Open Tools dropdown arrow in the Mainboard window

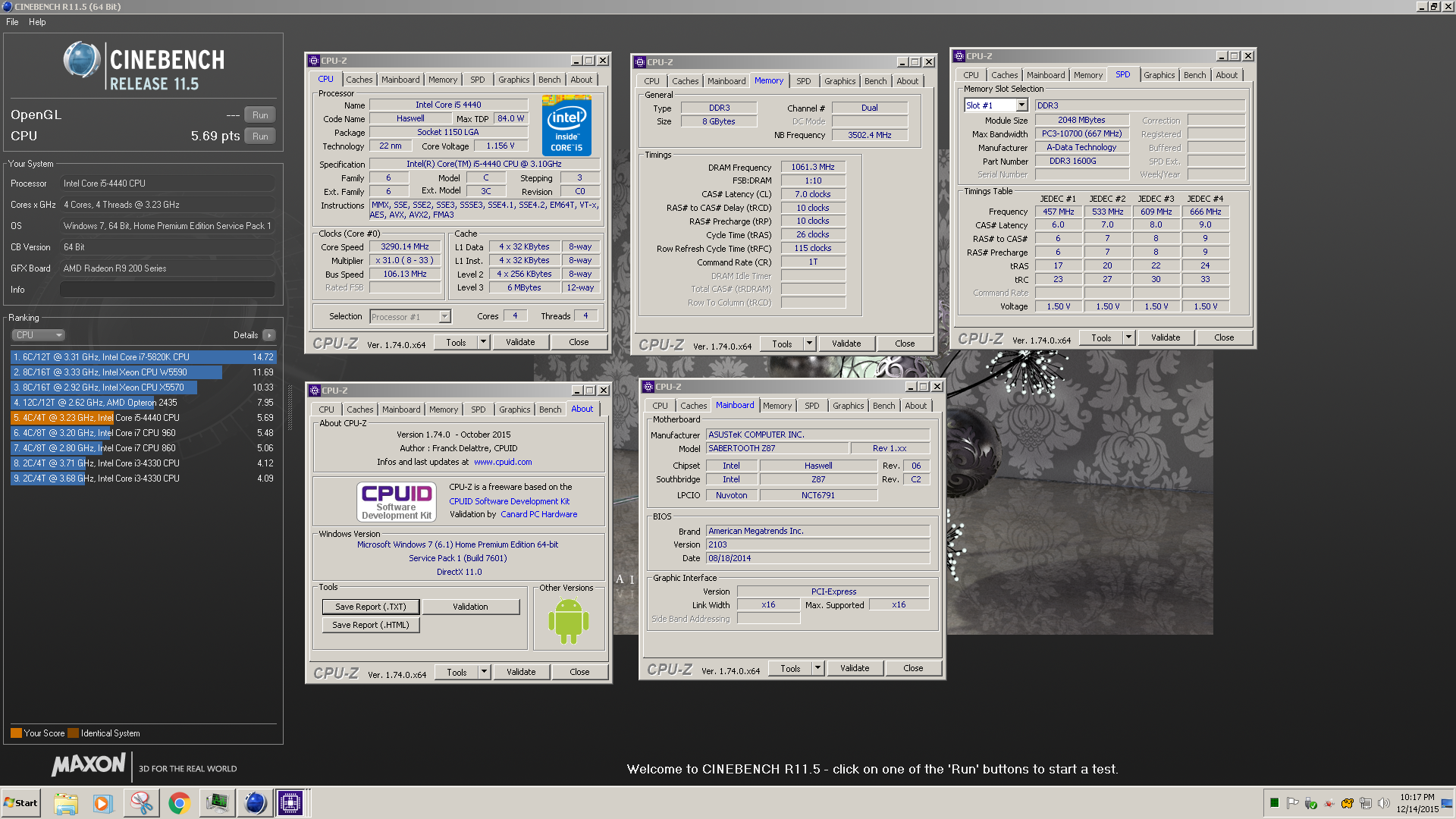point(817,668)
